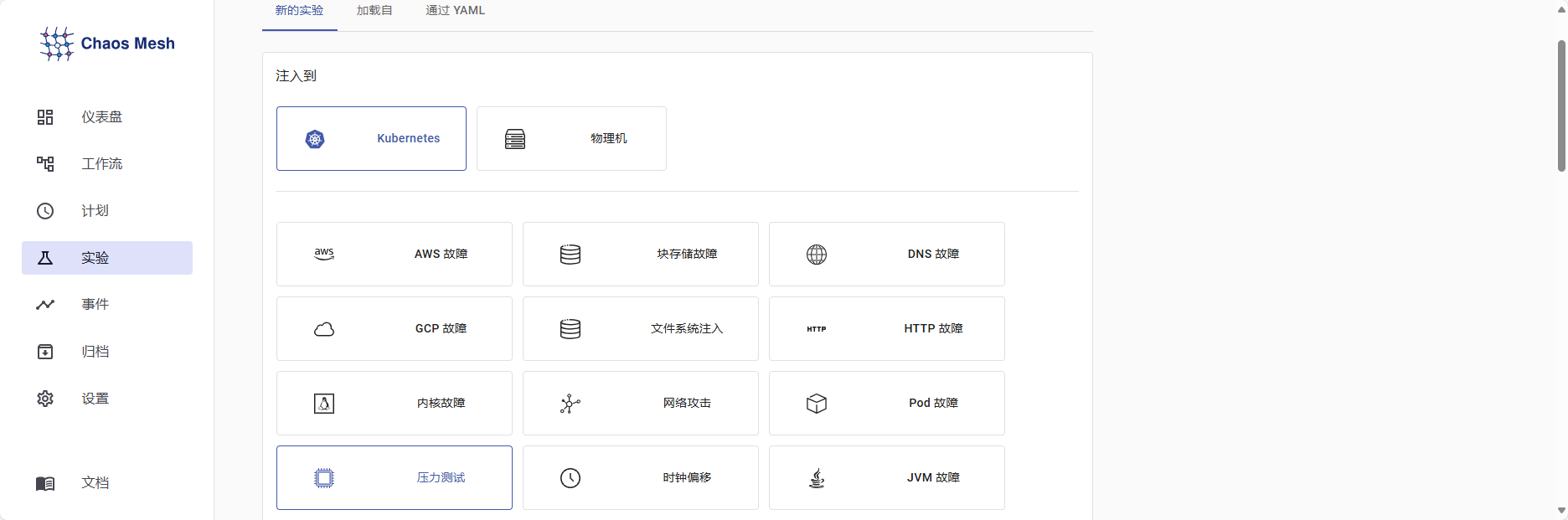1568x520 pixels.
Task: Switch to the 新的实验 tab
Action: click(300, 11)
